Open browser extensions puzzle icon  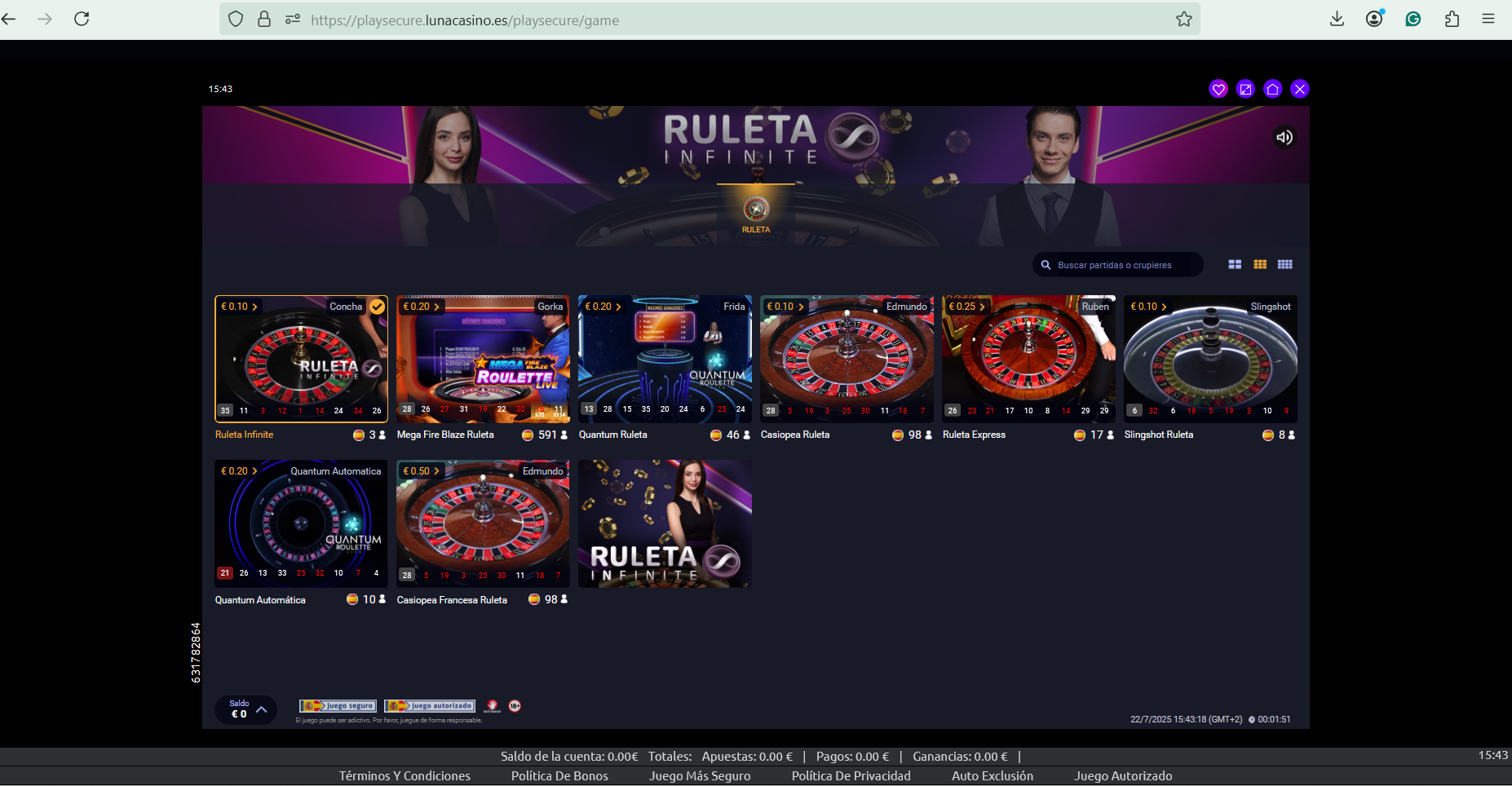point(1452,19)
